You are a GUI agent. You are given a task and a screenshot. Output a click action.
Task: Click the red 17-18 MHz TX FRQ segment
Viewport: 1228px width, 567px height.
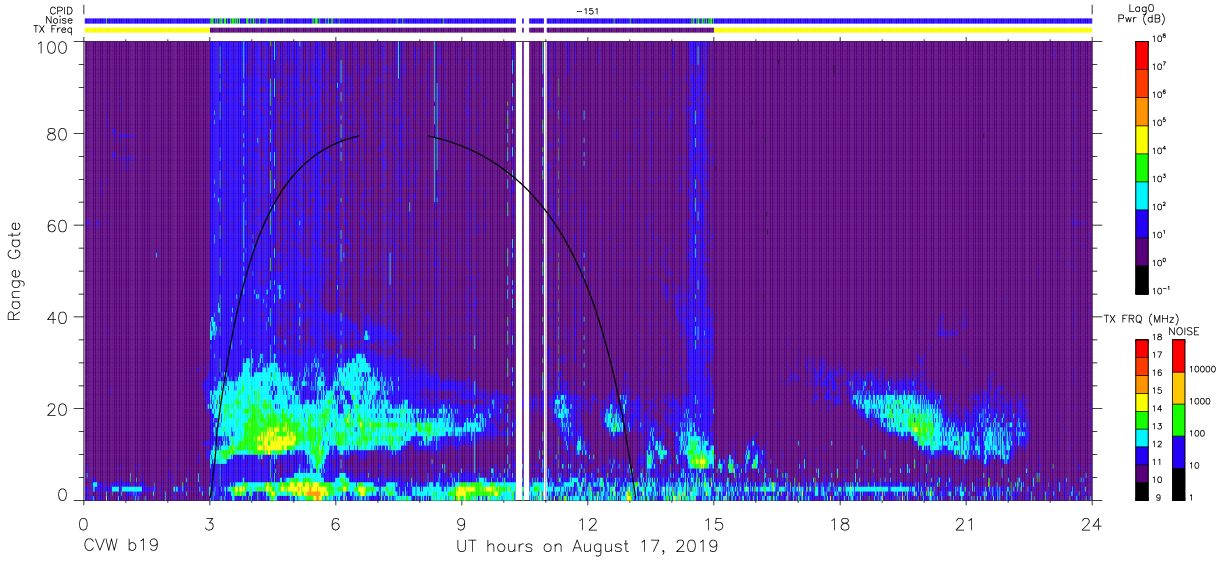(x=1143, y=348)
